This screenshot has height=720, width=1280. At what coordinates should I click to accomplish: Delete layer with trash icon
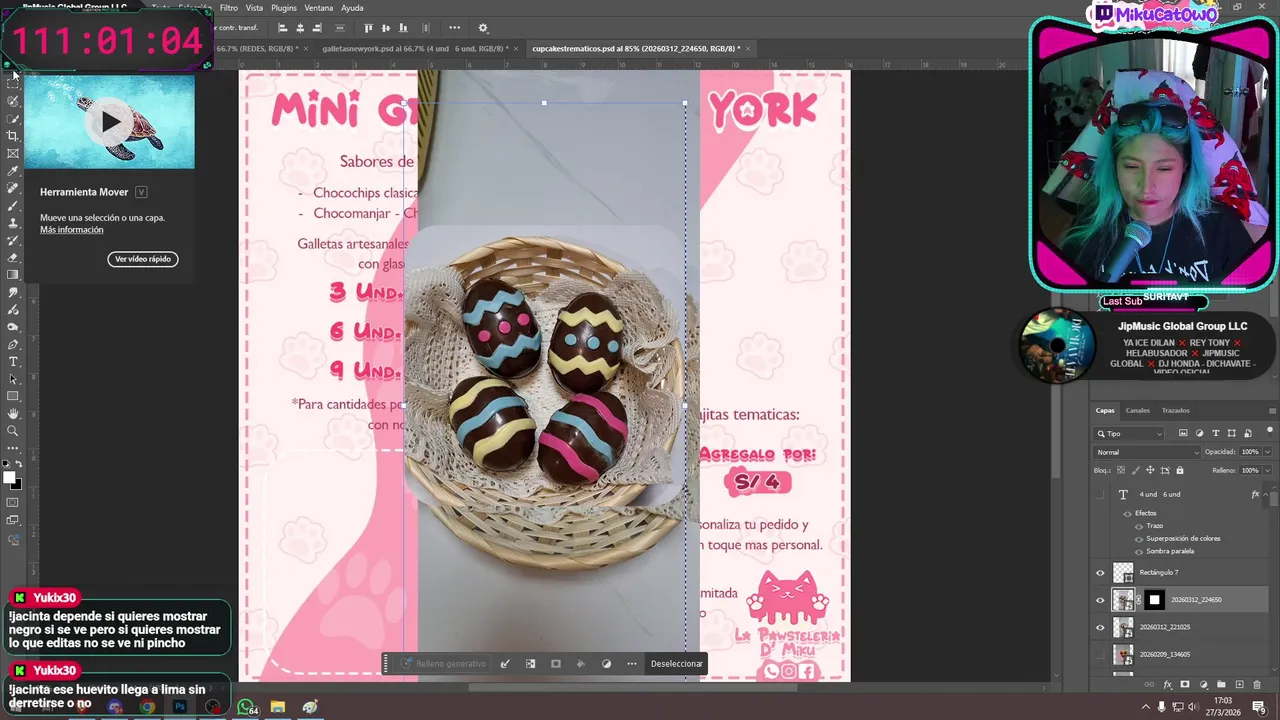pos(1258,685)
